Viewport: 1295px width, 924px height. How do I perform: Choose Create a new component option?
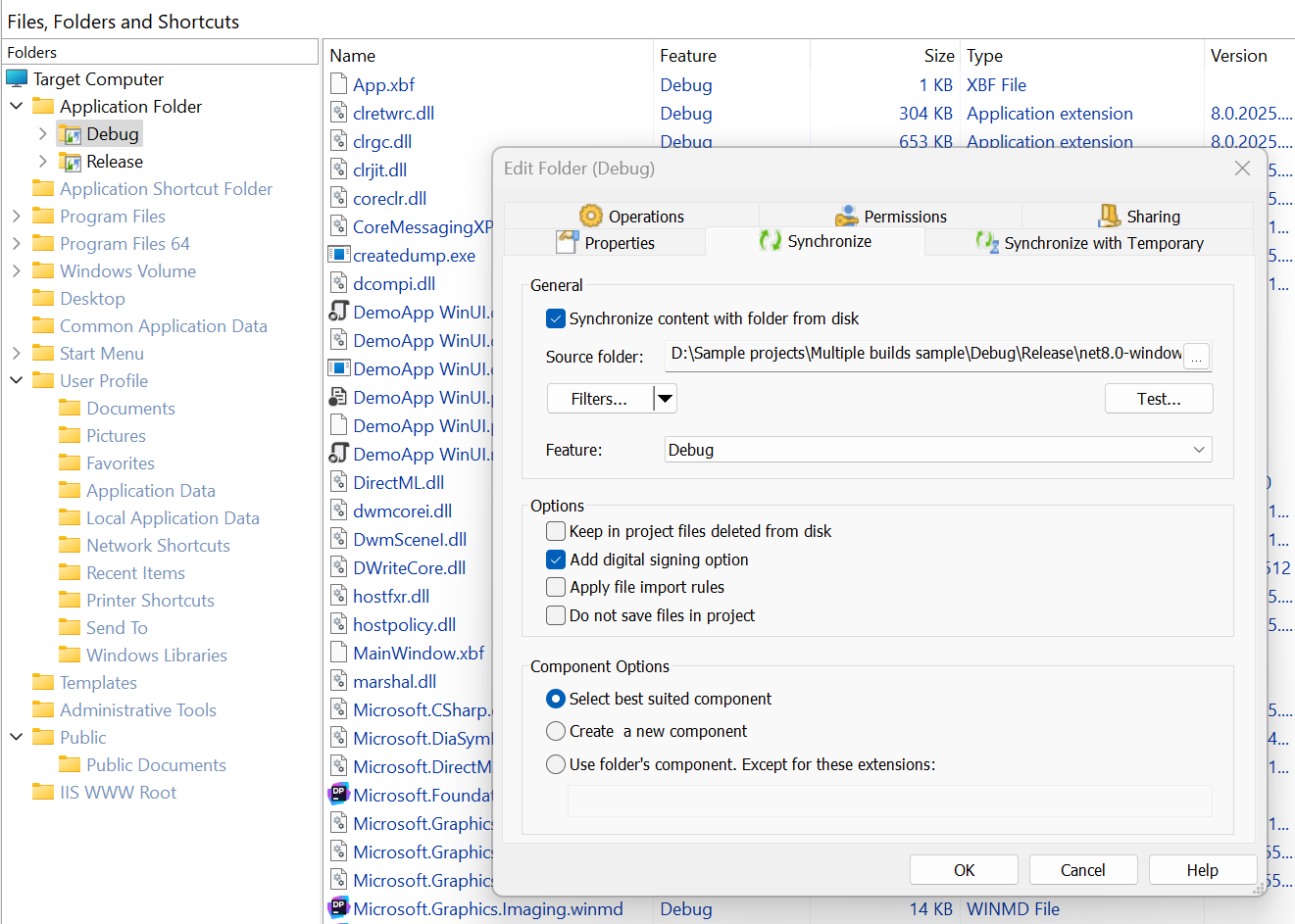pyautogui.click(x=556, y=731)
